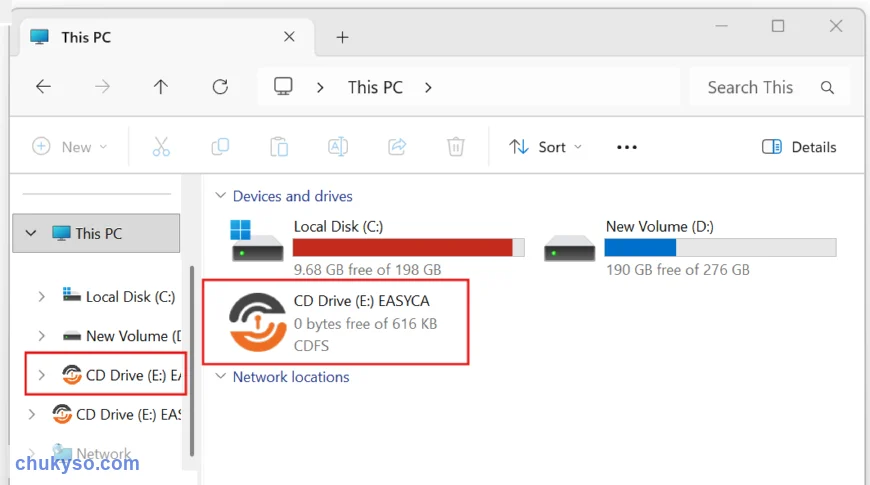Click the Share icon in toolbar
870x485 pixels.
(397, 147)
